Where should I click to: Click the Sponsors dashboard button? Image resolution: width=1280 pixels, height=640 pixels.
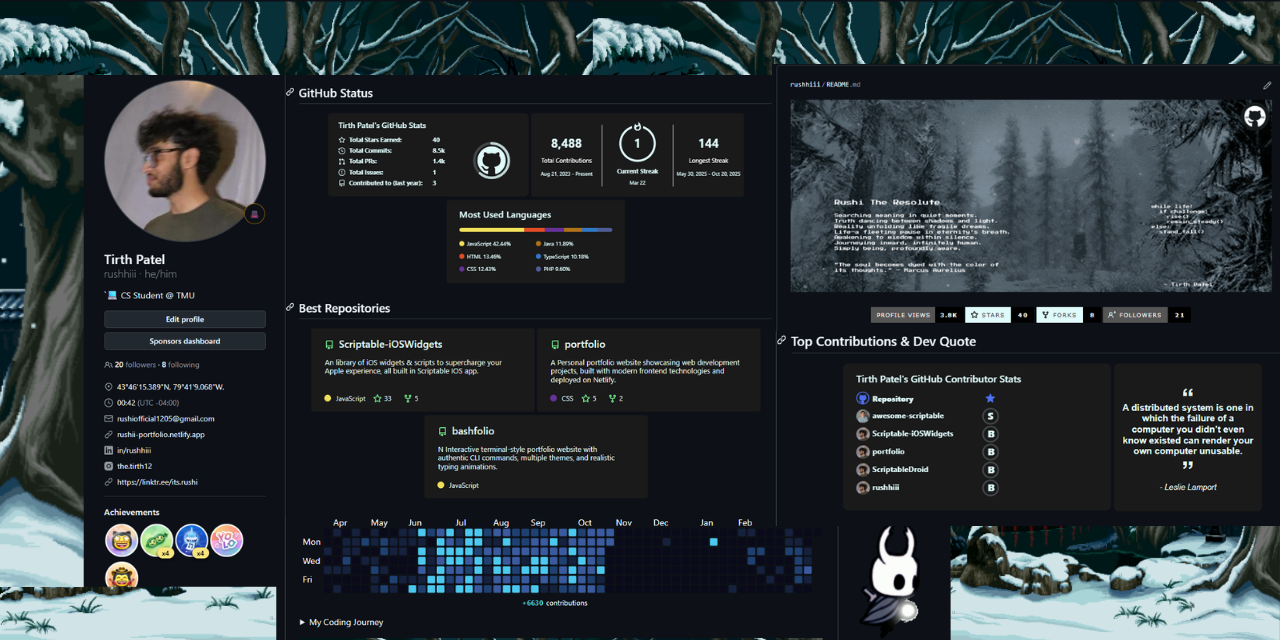point(185,341)
